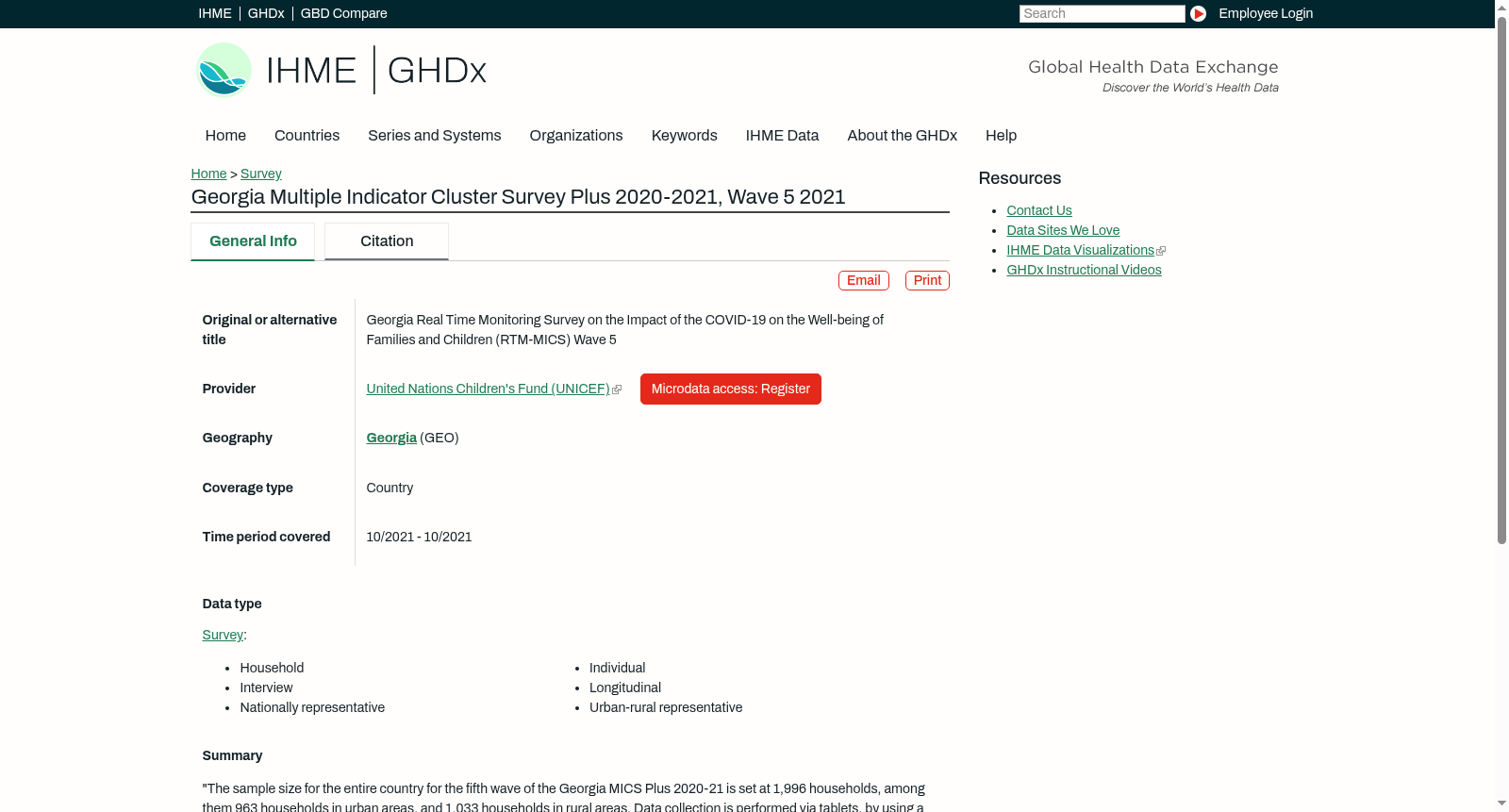Click '10/2021 - 10/2021' time period value
Viewport: 1509px width, 812px height.
[419, 538]
